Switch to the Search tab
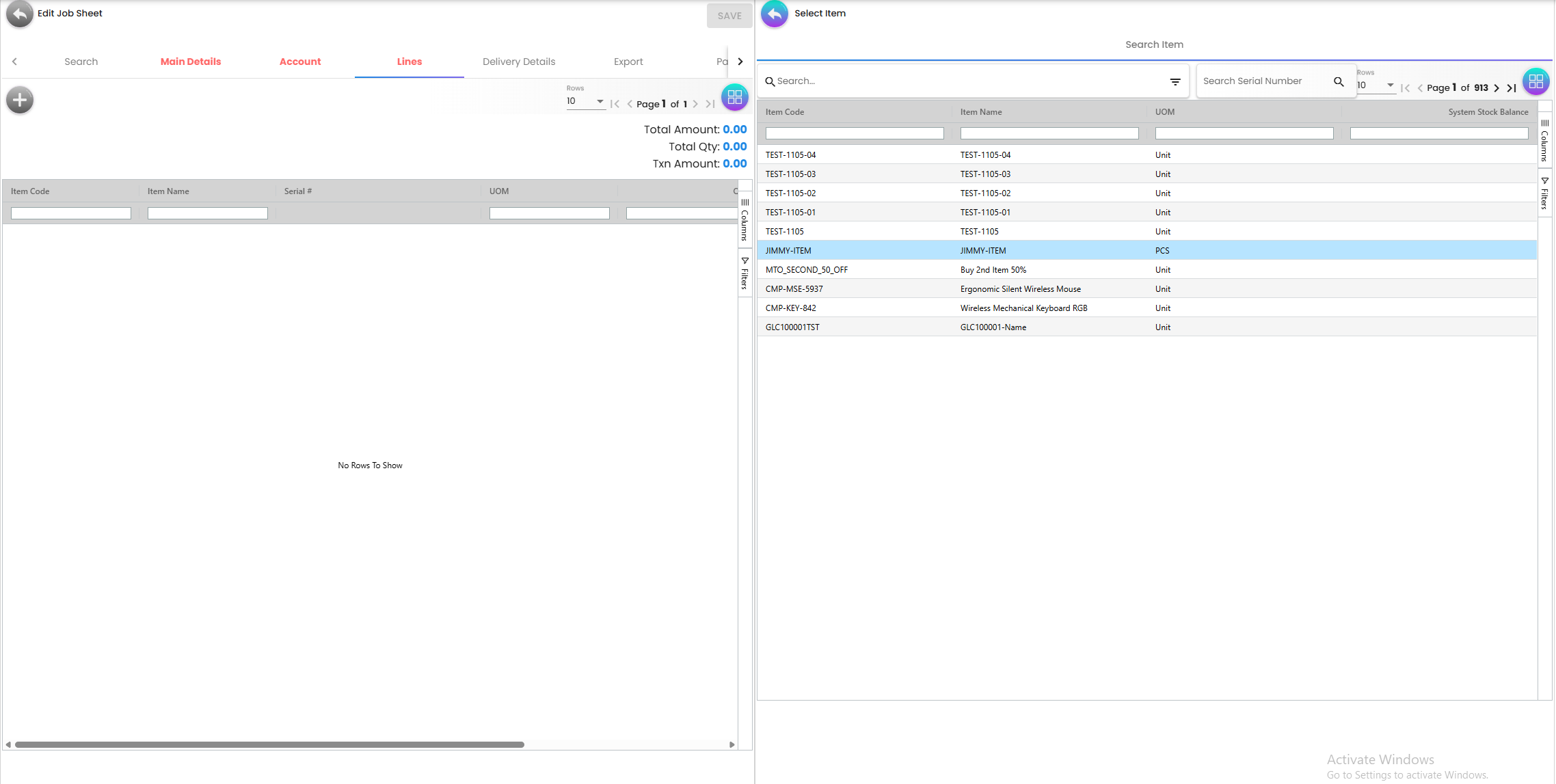The width and height of the screenshot is (1556, 784). click(81, 62)
